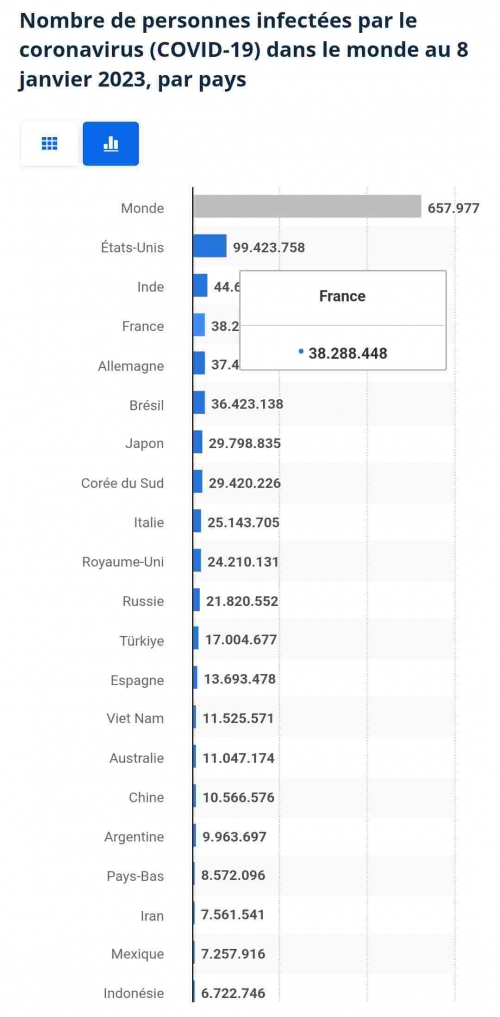The height and width of the screenshot is (1017, 500).
Task: Click the gray Monde bar
Action: pyautogui.click(x=307, y=207)
